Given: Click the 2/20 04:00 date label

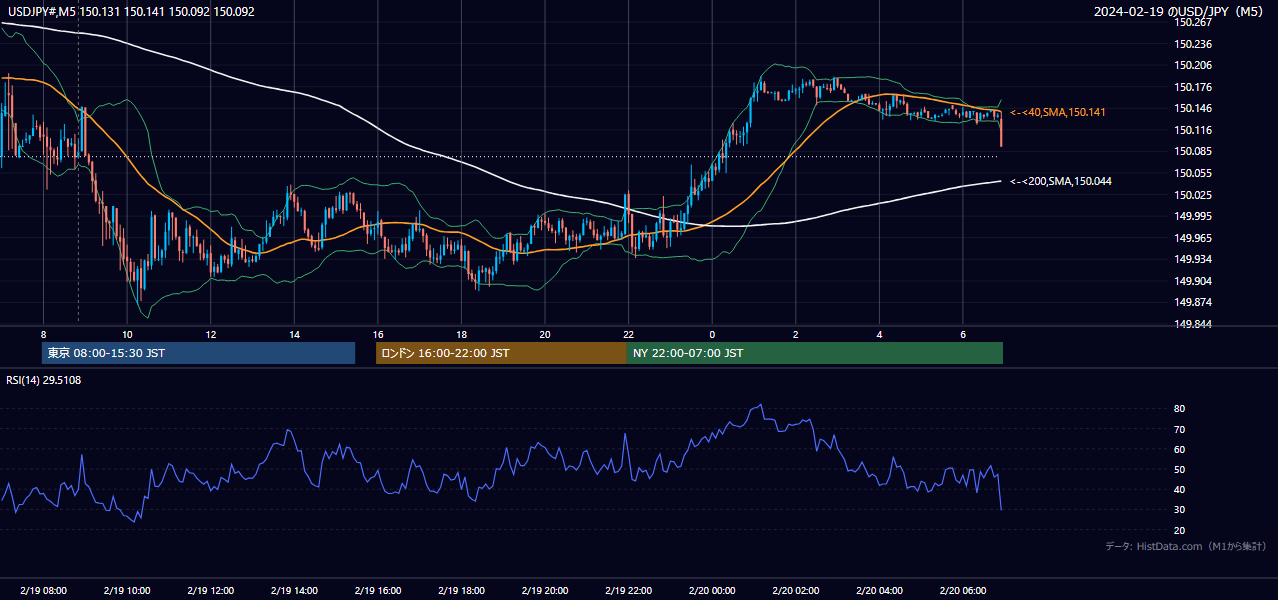Looking at the screenshot, I should coord(880,591).
